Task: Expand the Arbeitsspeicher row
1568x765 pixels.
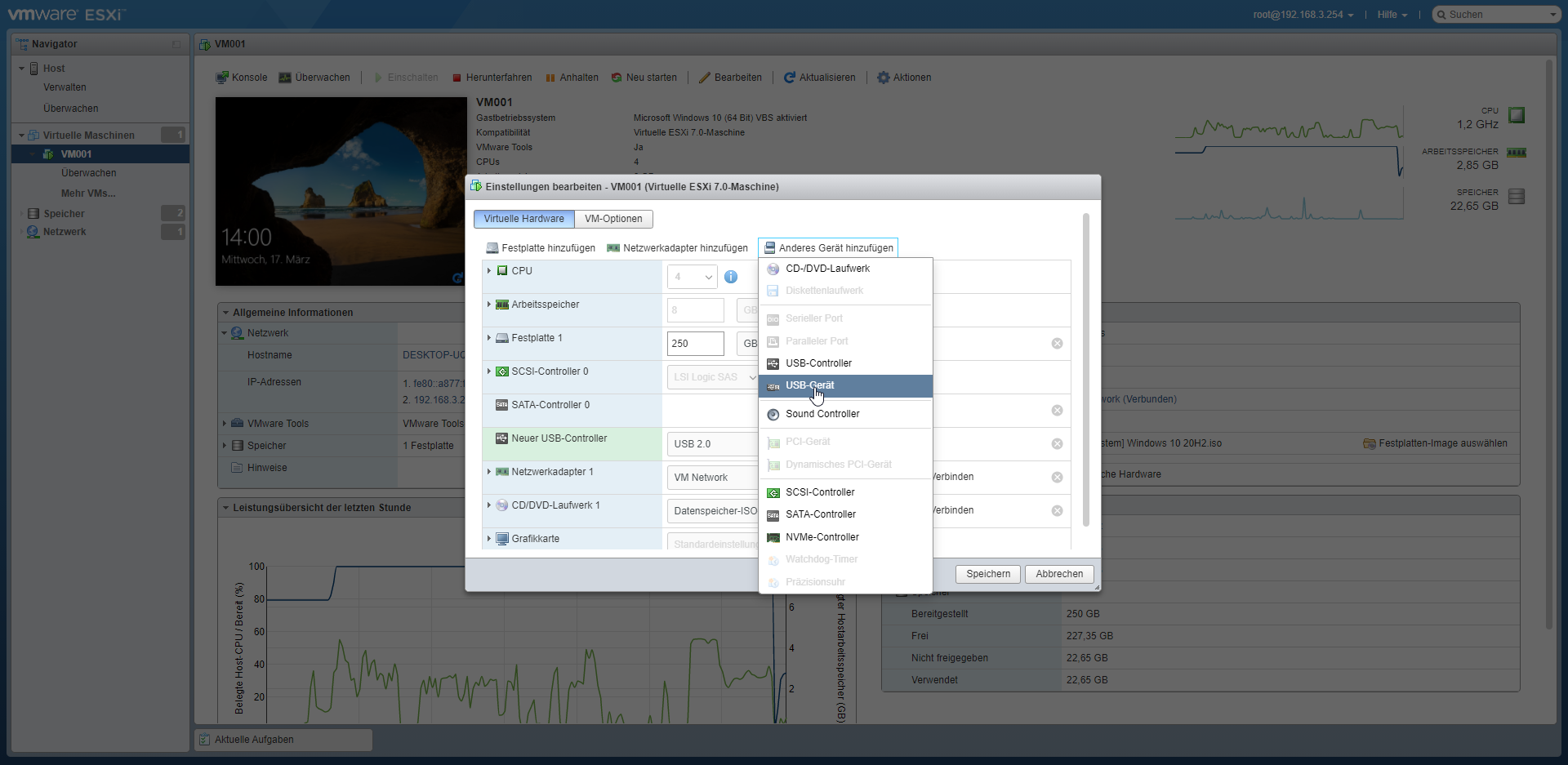Action: point(489,305)
